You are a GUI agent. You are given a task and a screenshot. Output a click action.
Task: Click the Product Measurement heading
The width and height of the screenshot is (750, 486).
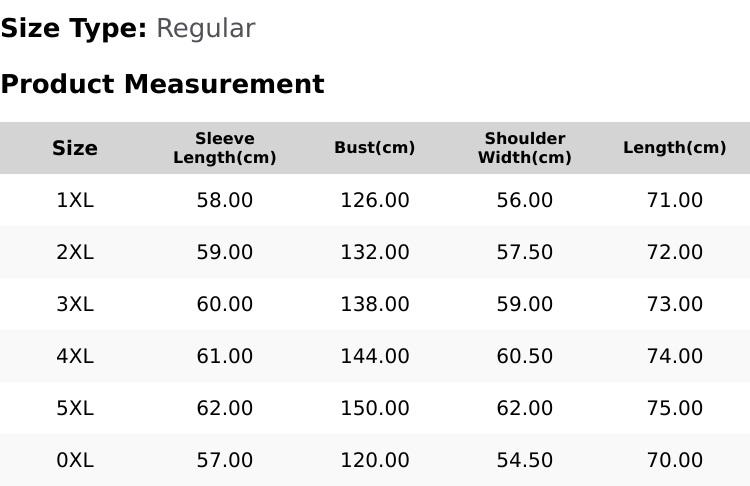coord(163,84)
